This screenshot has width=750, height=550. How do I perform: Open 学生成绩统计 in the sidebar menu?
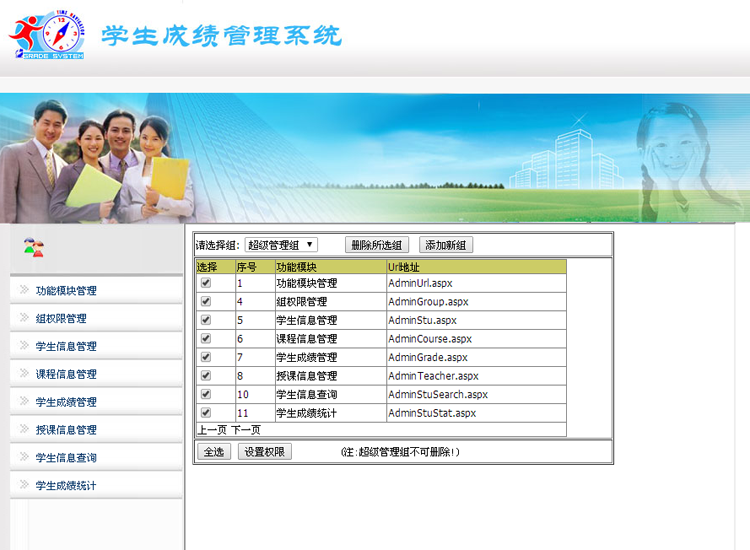pyautogui.click(x=66, y=485)
